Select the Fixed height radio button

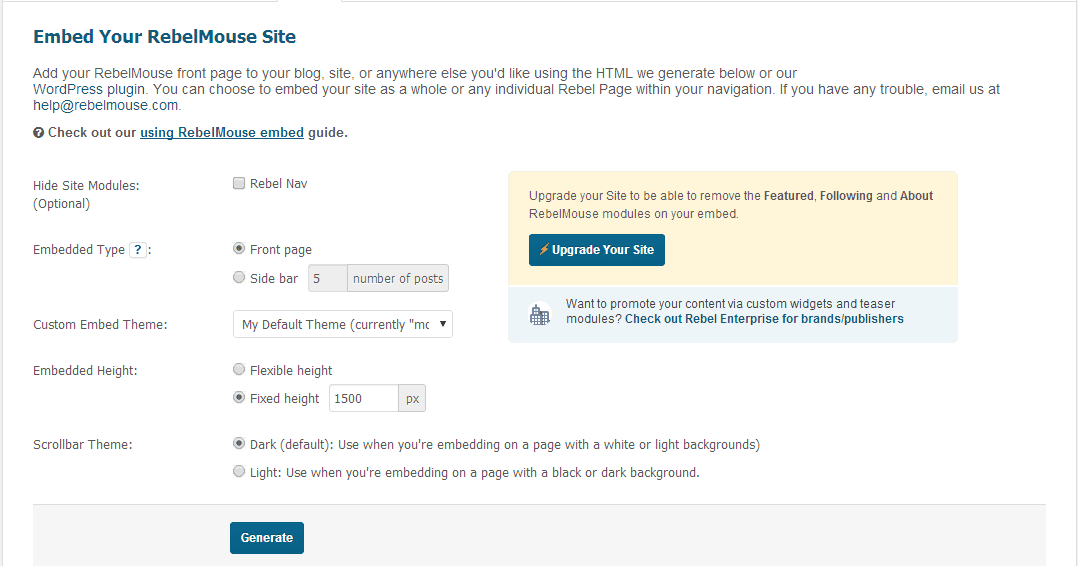pos(239,398)
